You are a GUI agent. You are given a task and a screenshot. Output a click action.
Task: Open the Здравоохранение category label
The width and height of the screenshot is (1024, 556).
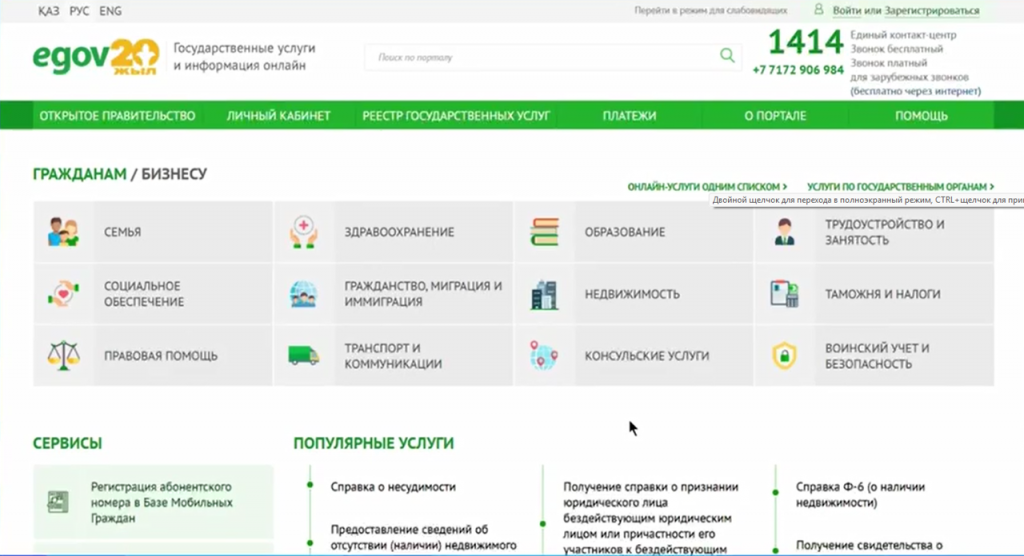399,232
